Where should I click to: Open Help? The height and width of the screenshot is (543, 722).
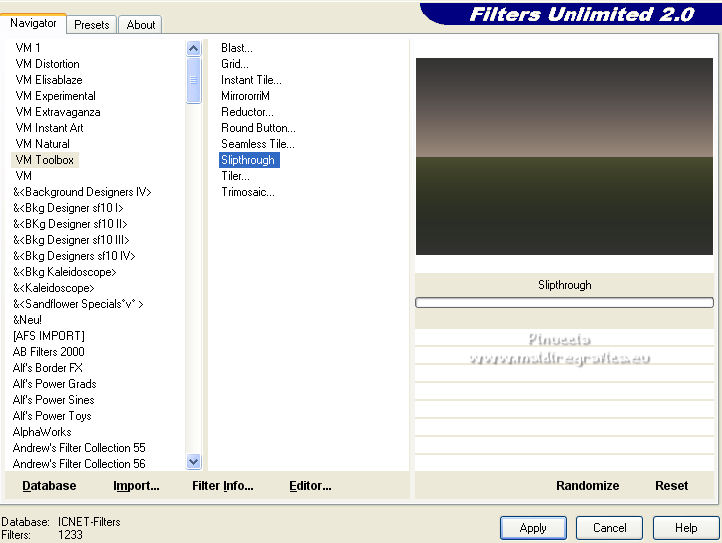pos(686,528)
